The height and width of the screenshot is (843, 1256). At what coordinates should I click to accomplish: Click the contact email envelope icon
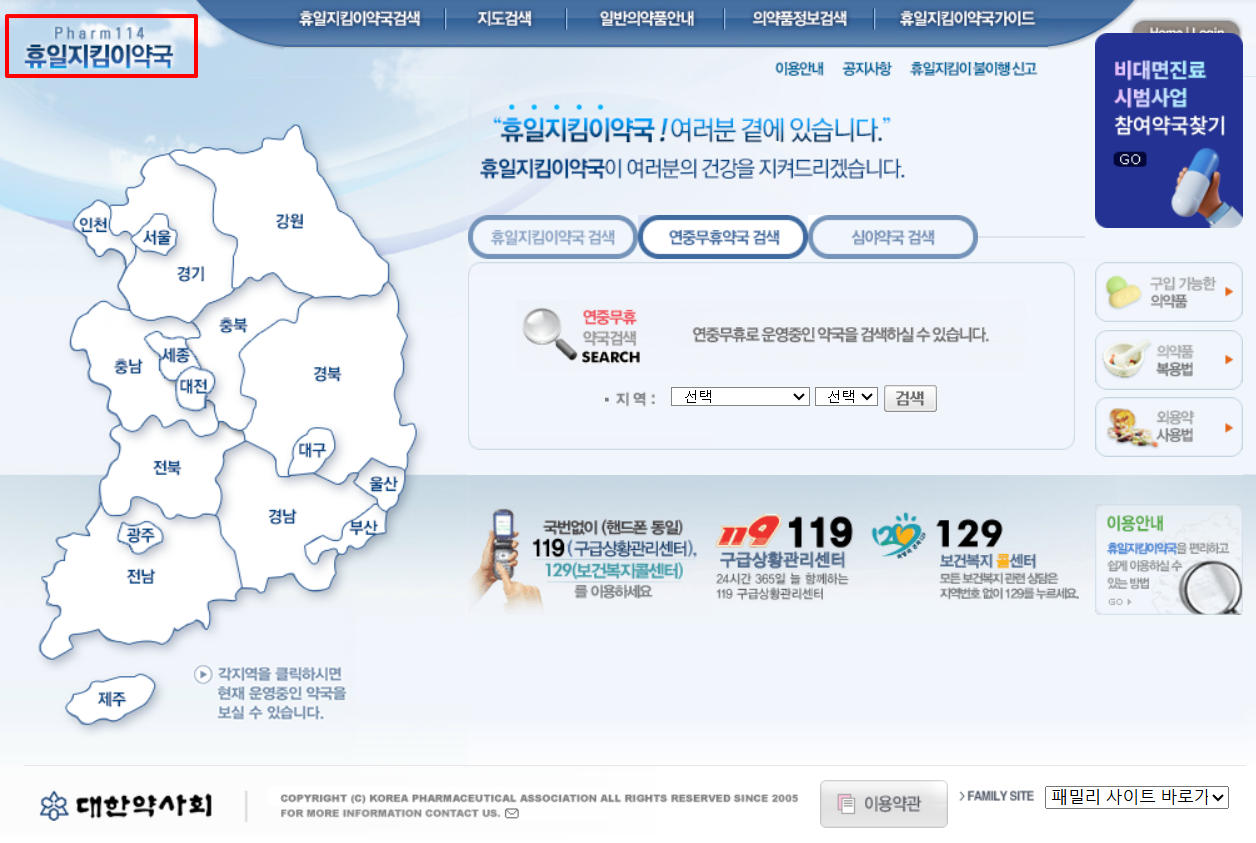coord(512,814)
